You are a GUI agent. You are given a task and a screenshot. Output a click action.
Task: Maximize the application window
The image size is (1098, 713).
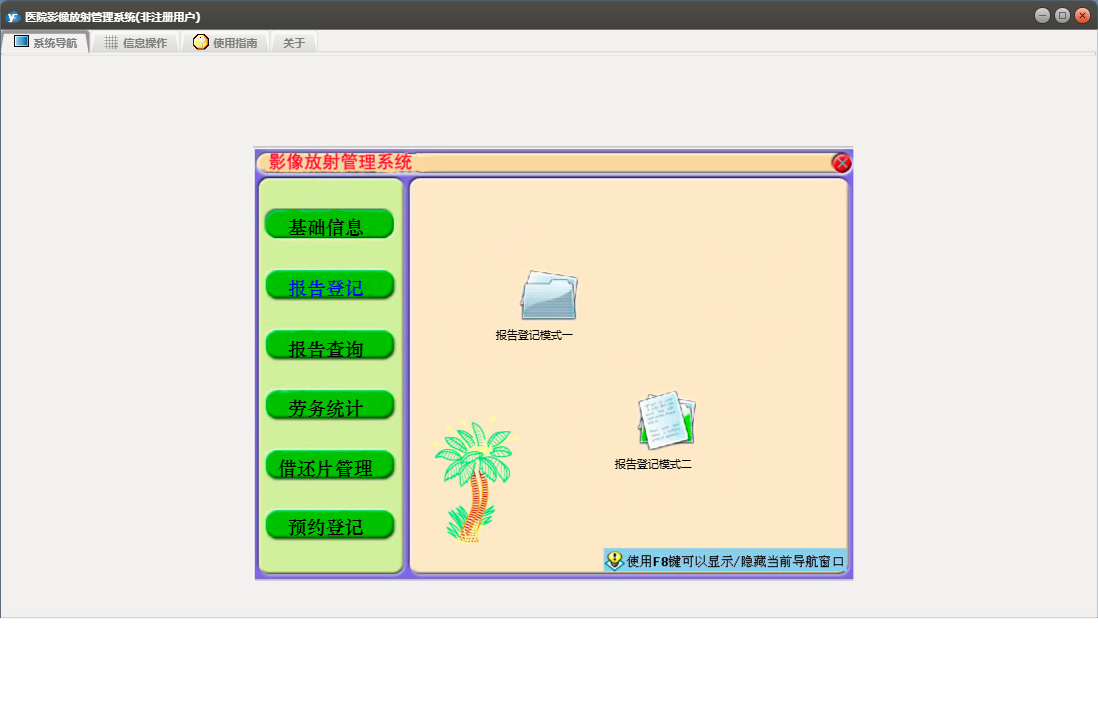pyautogui.click(x=1062, y=15)
